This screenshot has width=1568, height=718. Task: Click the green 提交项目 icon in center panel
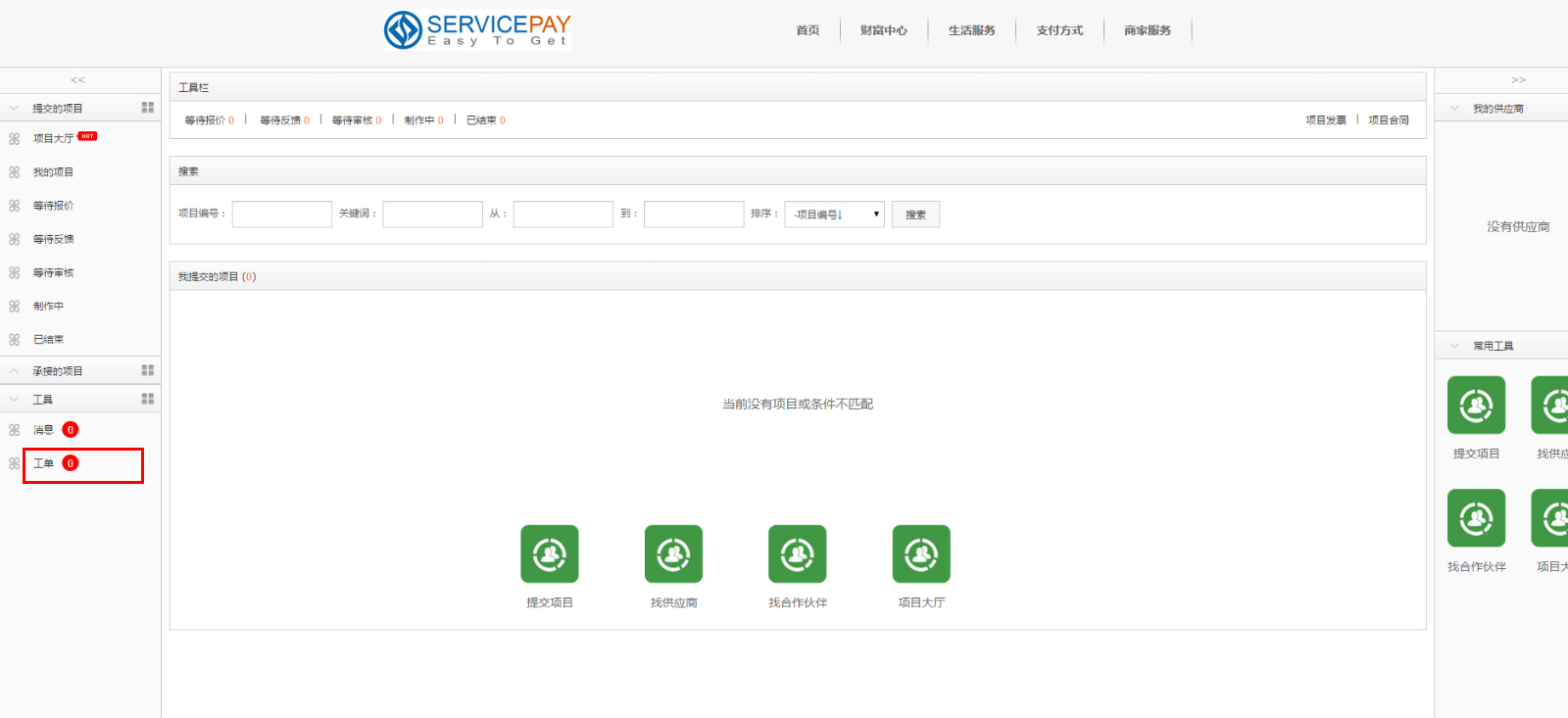(549, 554)
